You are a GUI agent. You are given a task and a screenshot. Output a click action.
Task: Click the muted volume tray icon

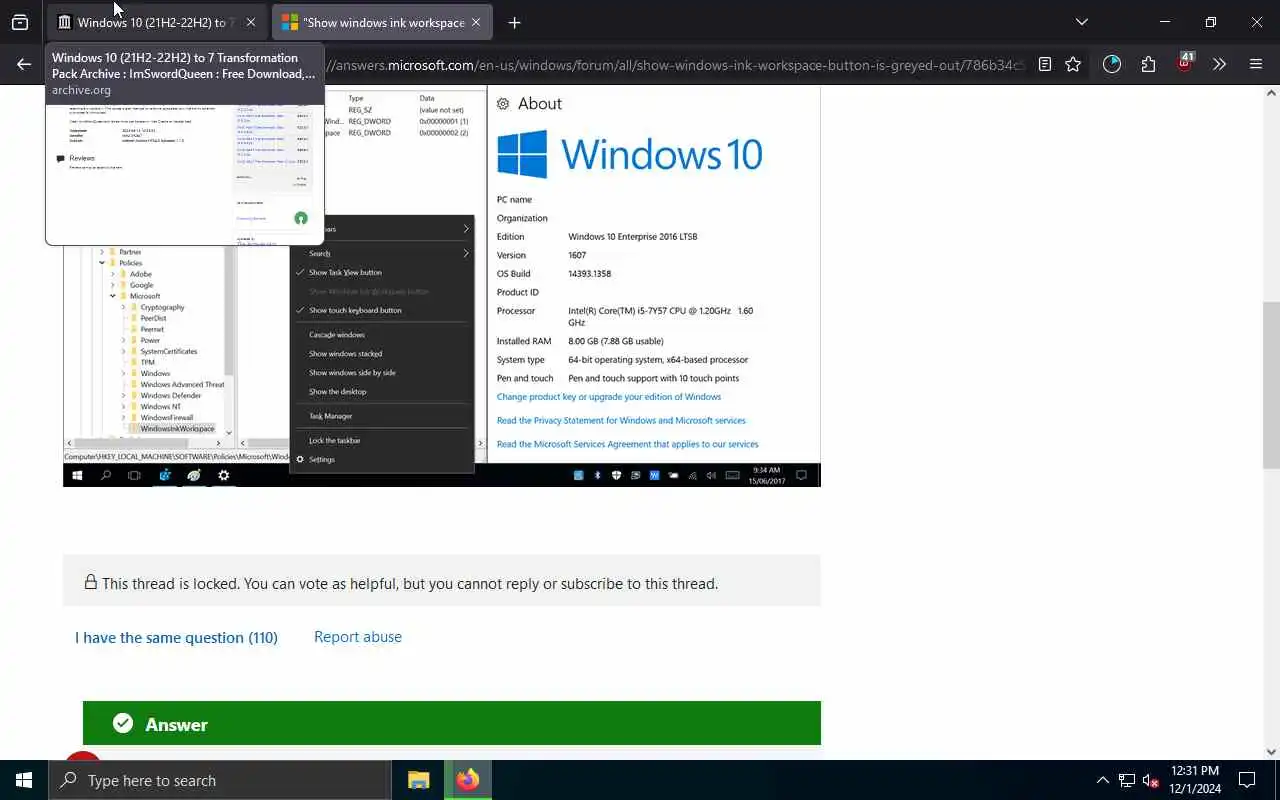[1151, 780]
